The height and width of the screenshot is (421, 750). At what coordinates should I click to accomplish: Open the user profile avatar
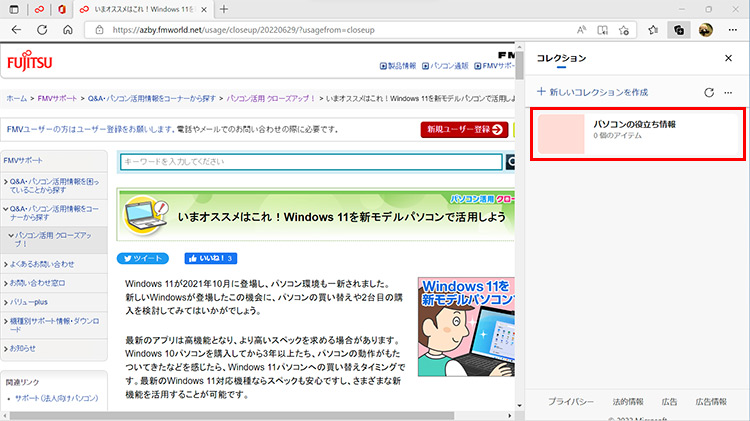point(706,30)
